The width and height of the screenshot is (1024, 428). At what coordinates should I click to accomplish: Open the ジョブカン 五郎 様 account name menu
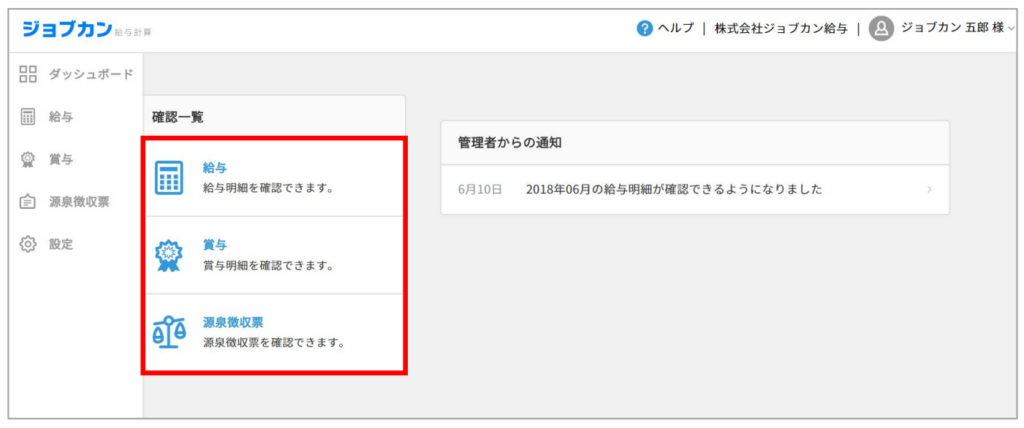951,28
